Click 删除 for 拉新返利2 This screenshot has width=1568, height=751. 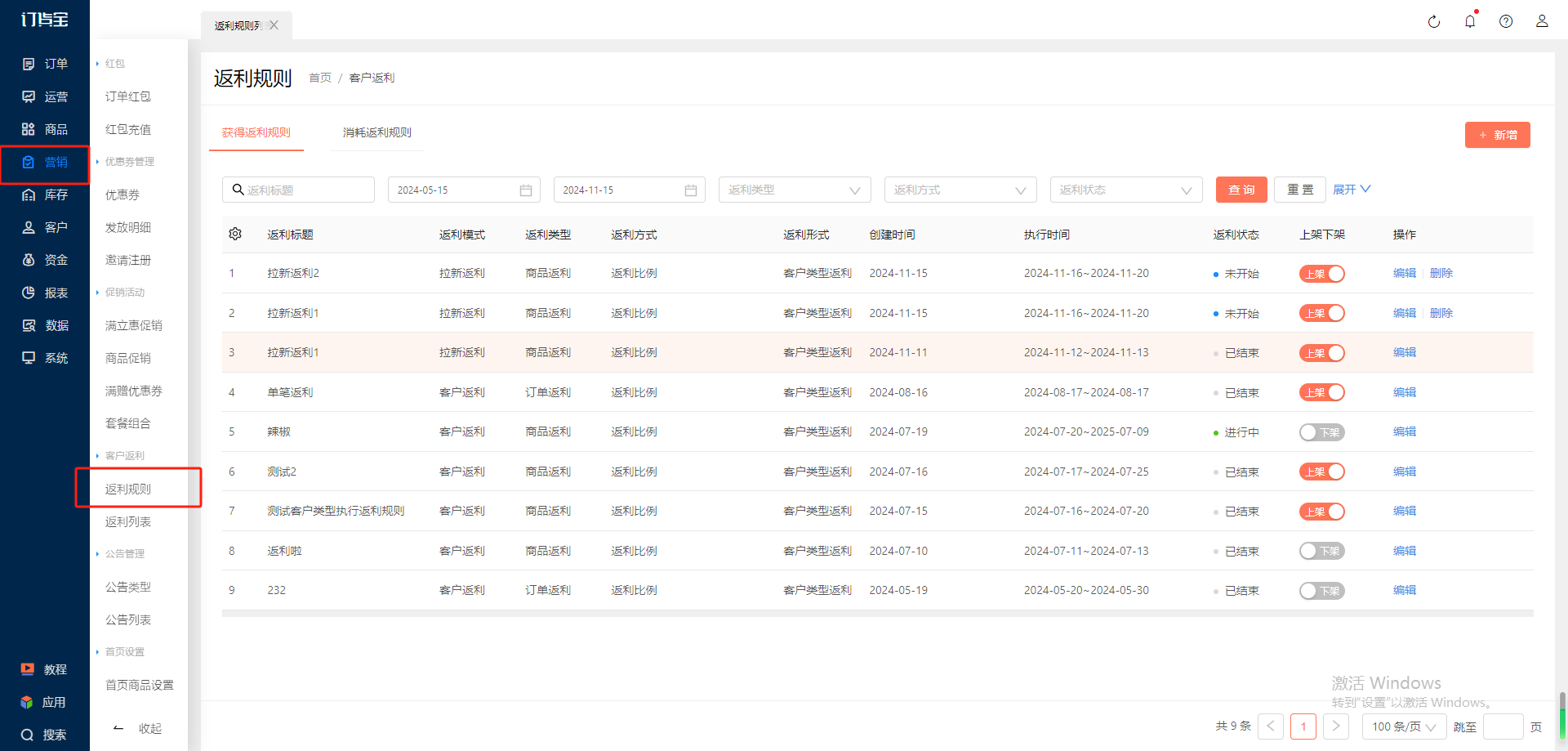(x=1441, y=273)
